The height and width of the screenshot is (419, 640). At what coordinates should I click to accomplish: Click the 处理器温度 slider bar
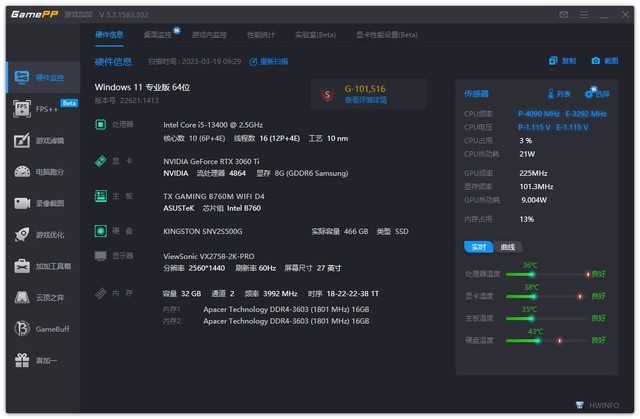pyautogui.click(x=545, y=273)
